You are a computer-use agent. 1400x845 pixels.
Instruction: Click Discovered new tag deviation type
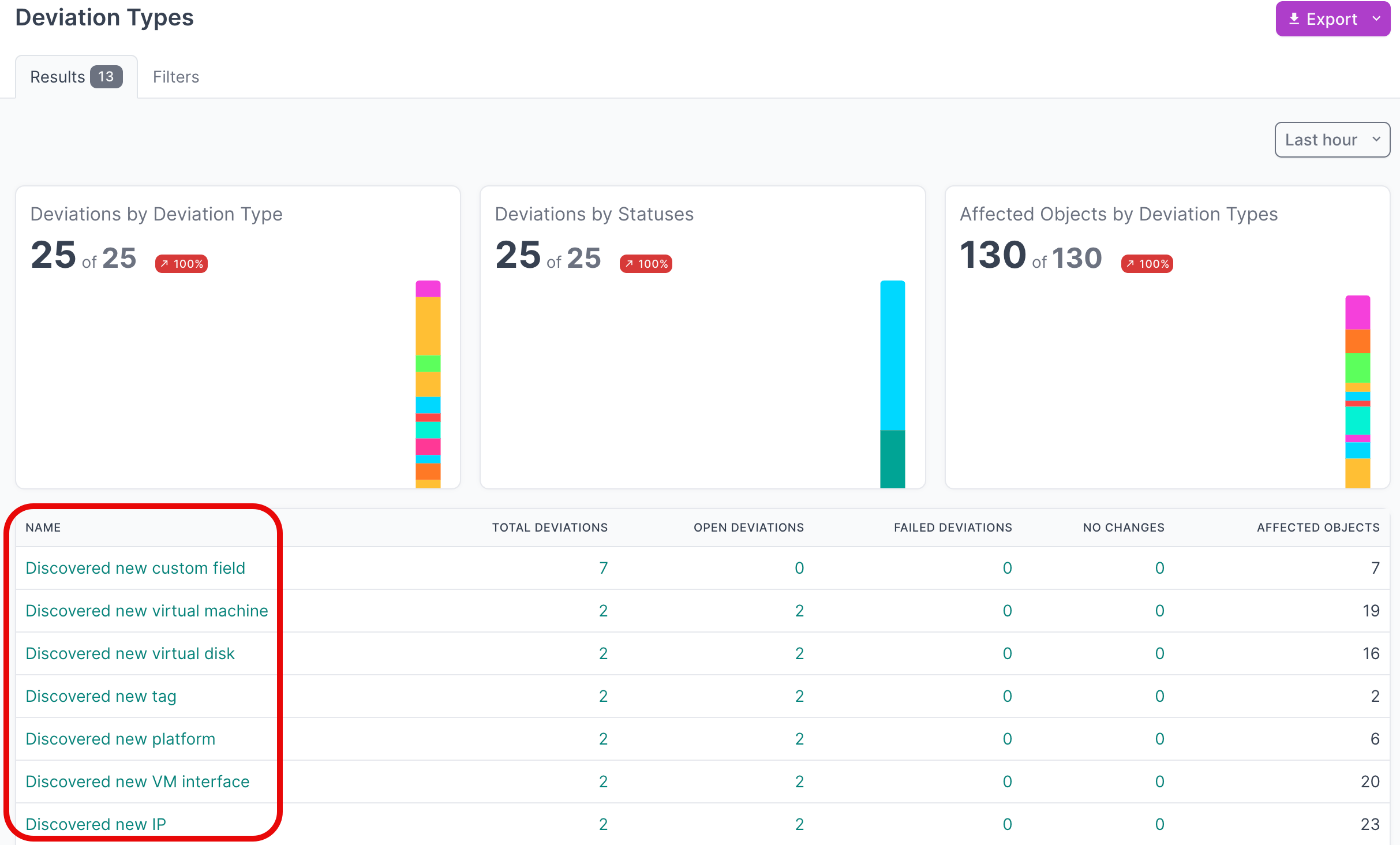(x=101, y=696)
